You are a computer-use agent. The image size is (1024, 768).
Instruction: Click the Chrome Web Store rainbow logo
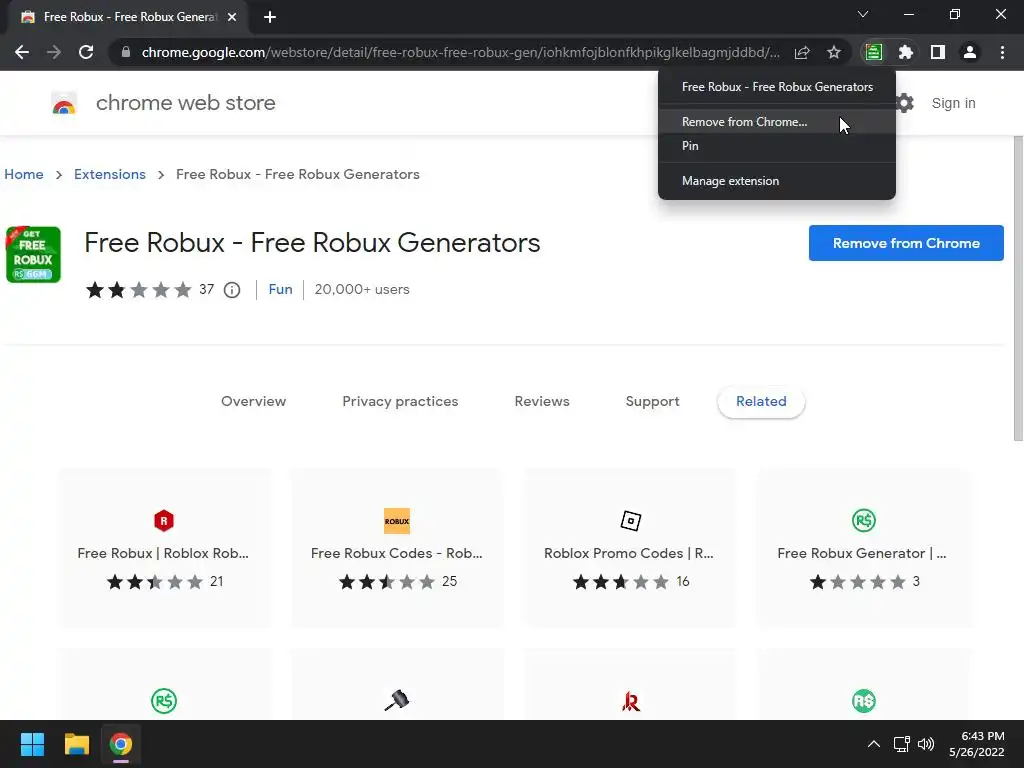64,103
